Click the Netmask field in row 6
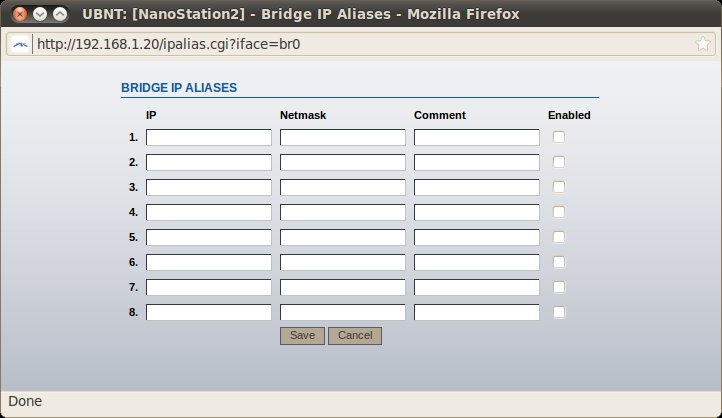The height and width of the screenshot is (418, 722). pos(342,262)
